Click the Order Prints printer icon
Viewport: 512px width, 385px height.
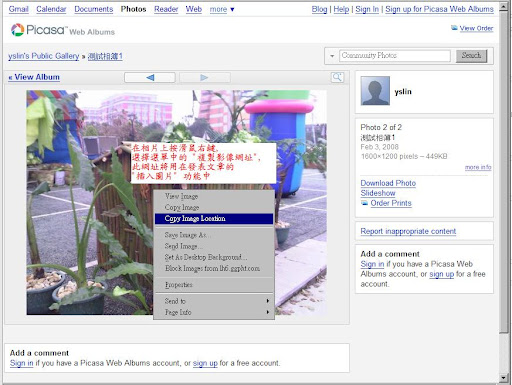(364, 203)
